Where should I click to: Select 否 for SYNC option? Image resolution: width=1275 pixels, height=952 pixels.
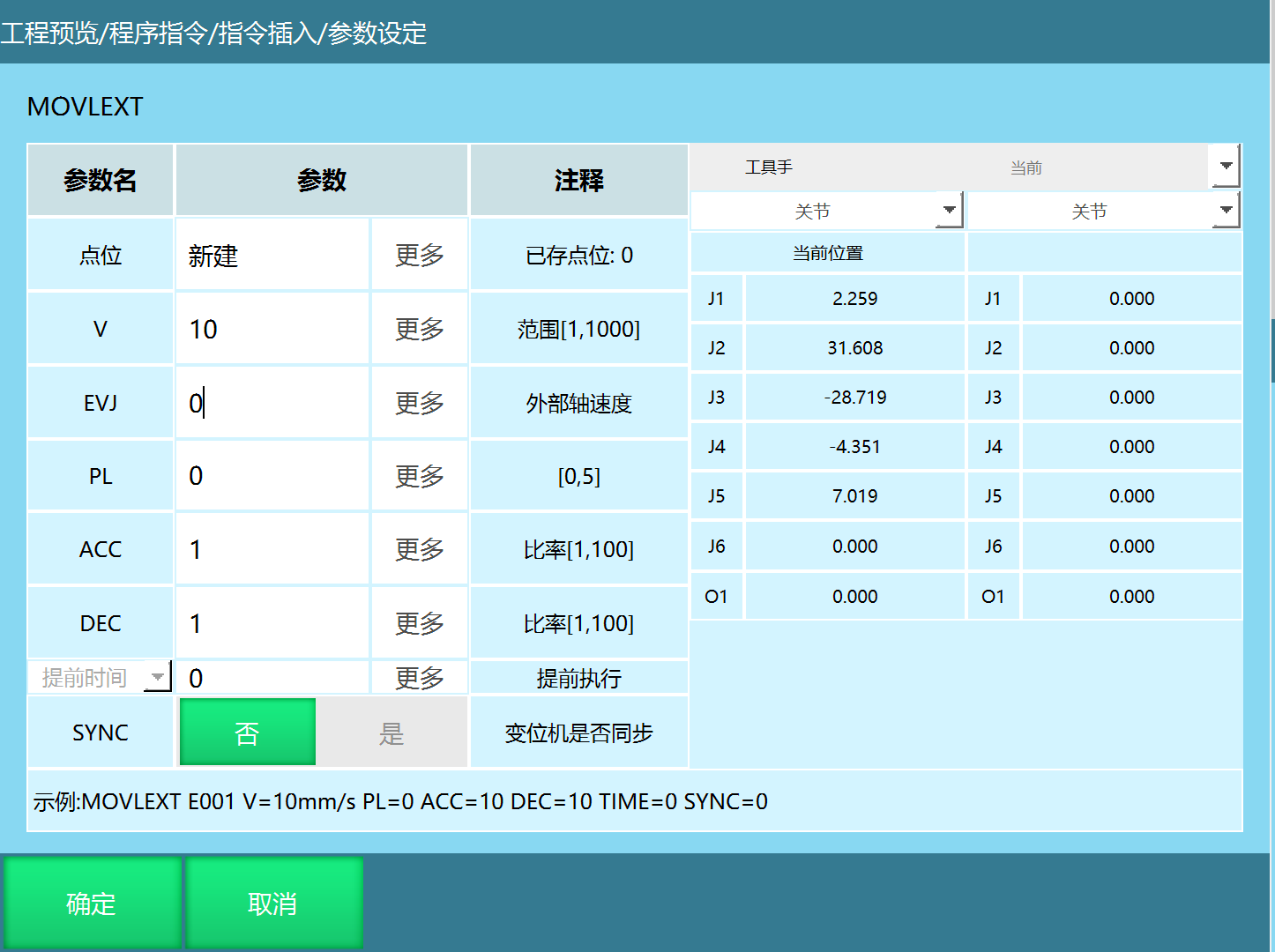click(247, 733)
